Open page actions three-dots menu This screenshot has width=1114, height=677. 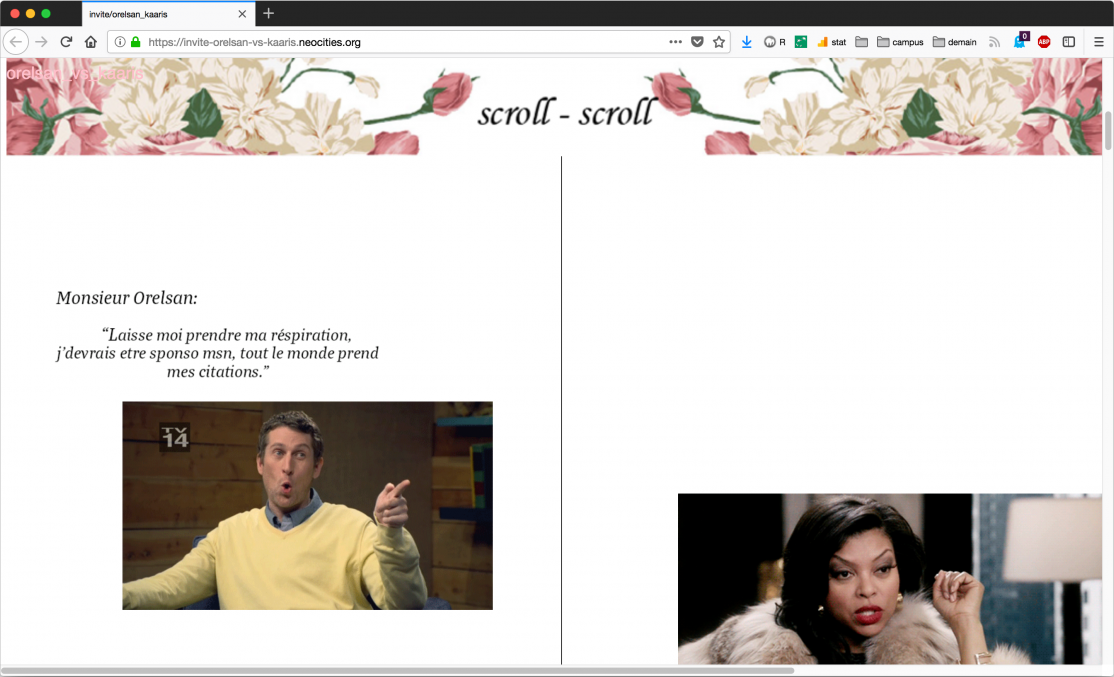[676, 42]
